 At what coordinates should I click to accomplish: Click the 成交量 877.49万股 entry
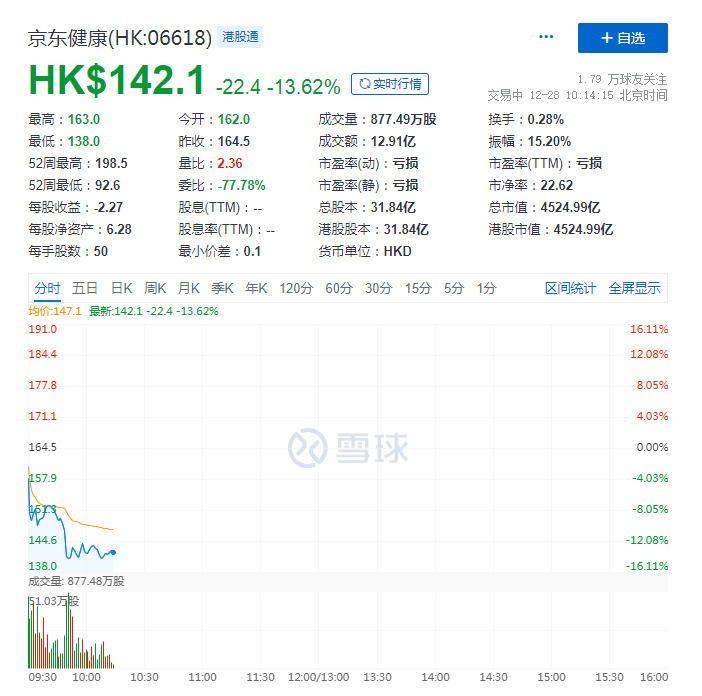pyautogui.click(x=377, y=120)
